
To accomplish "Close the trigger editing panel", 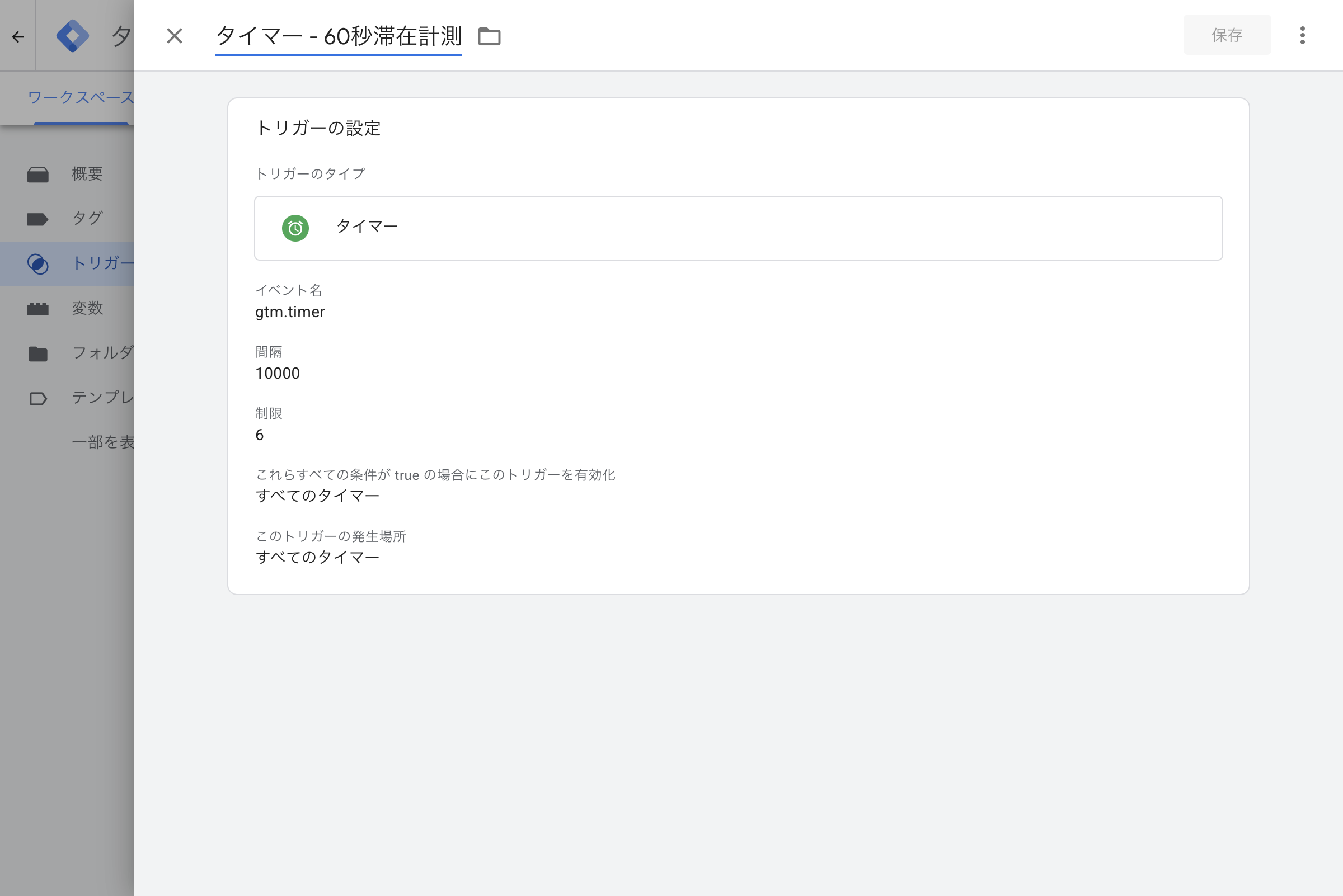I will pyautogui.click(x=175, y=36).
